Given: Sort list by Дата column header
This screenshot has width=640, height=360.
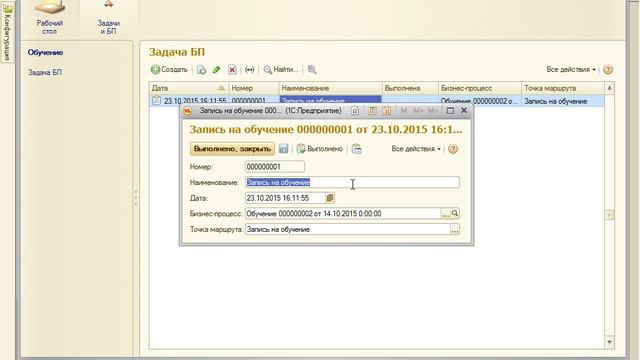Looking at the screenshot, I should click(188, 88).
